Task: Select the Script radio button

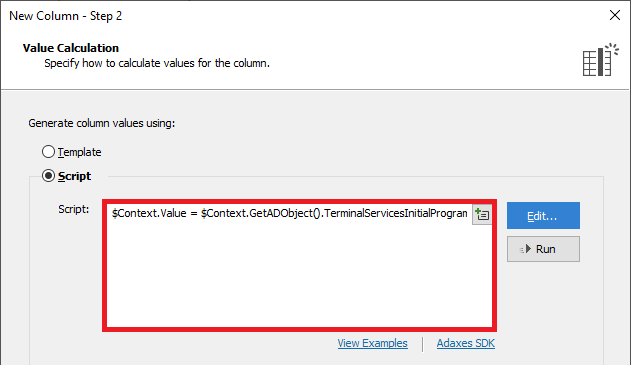Action: click(48, 176)
